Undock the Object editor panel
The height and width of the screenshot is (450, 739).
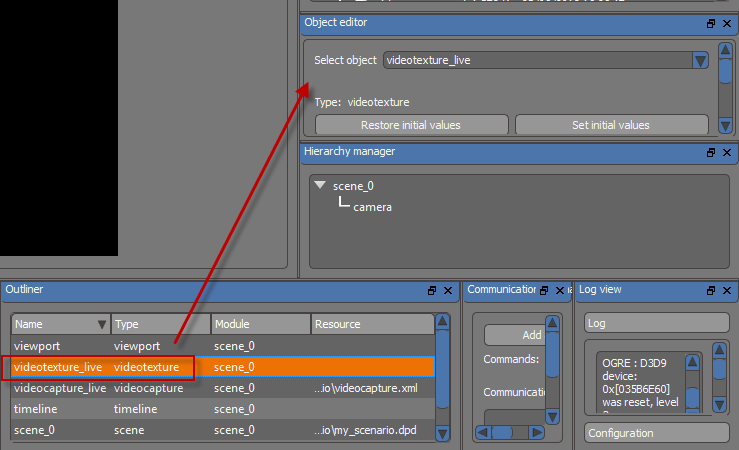click(x=711, y=24)
